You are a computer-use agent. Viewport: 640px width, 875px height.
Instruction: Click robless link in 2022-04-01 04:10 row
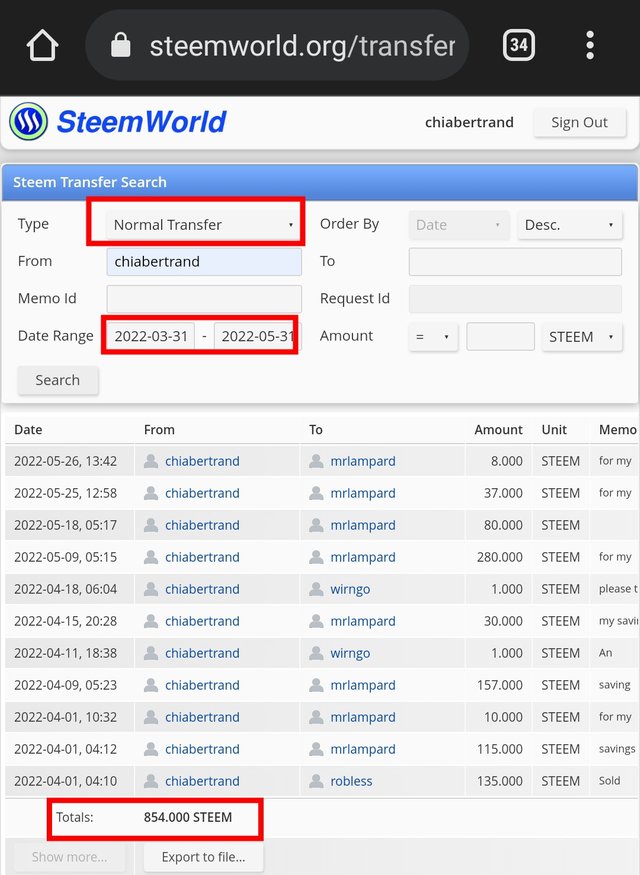(x=351, y=781)
